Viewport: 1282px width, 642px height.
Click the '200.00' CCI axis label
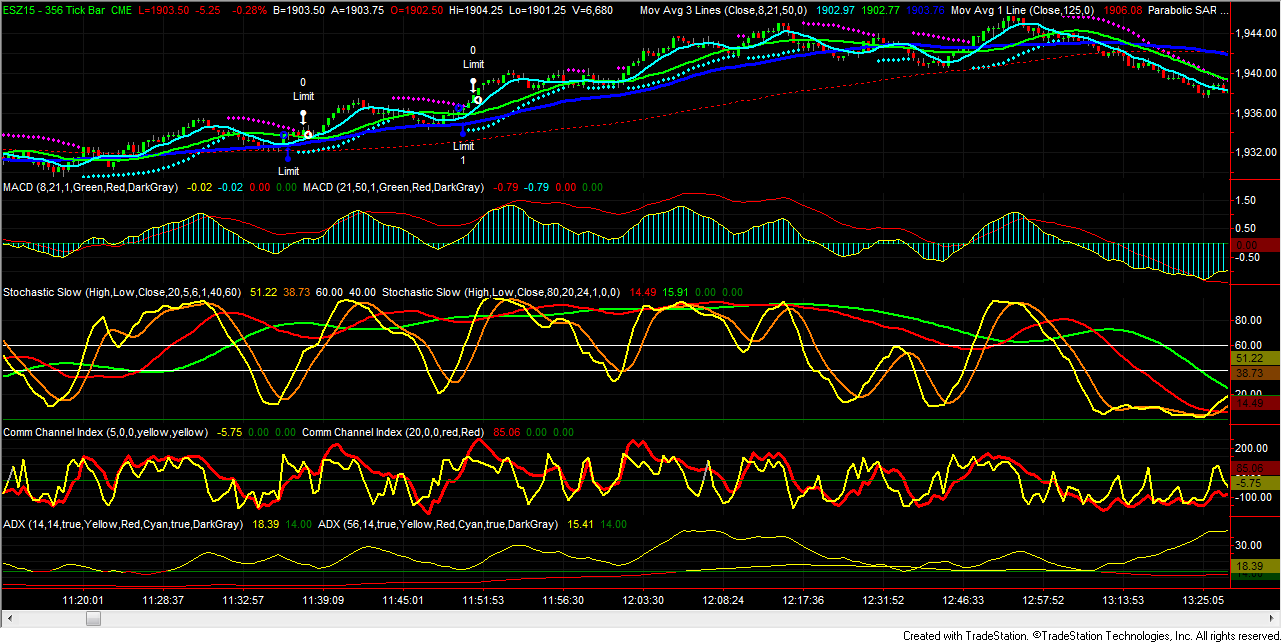pyautogui.click(x=1251, y=448)
